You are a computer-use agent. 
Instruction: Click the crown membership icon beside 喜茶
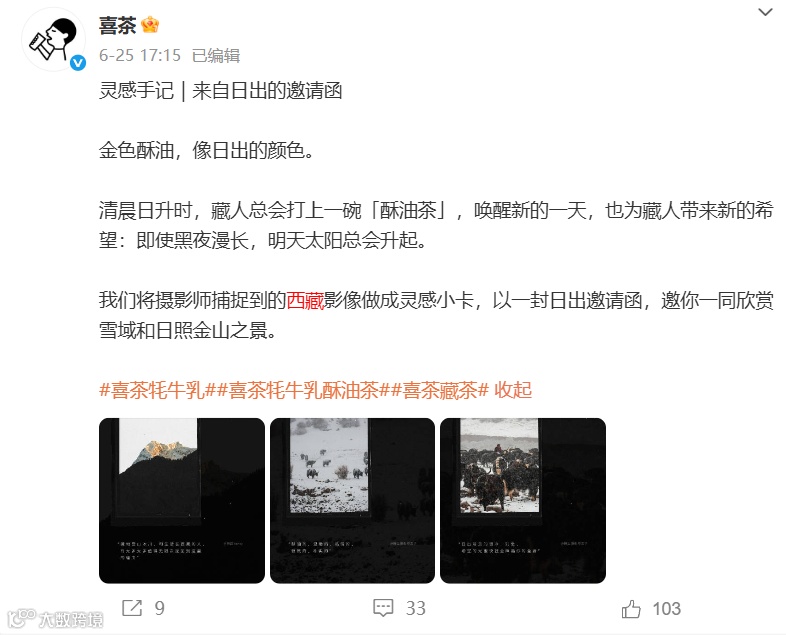click(150, 25)
